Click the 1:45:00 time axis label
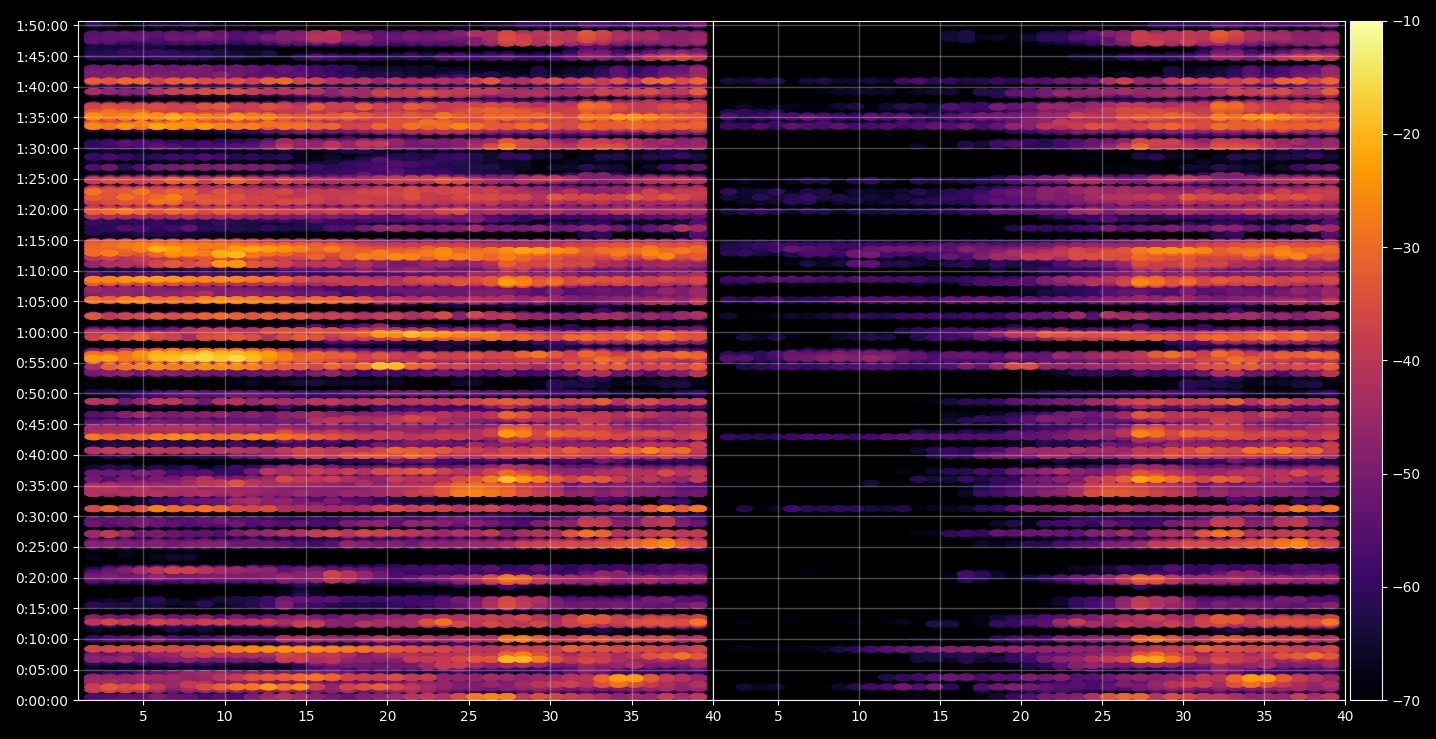This screenshot has height=739, width=1436. point(43,56)
